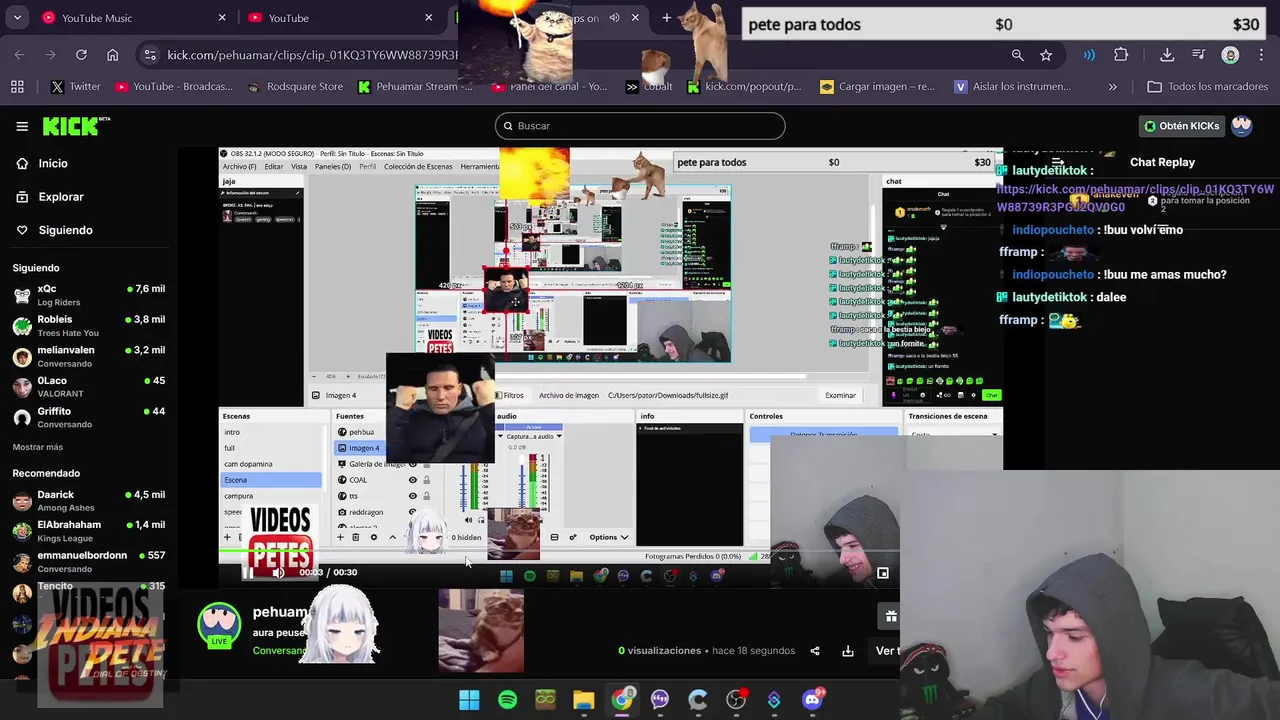The width and height of the screenshot is (1280, 720).
Task: Open Siguiendo in Kick sidebar
Action: (65, 230)
